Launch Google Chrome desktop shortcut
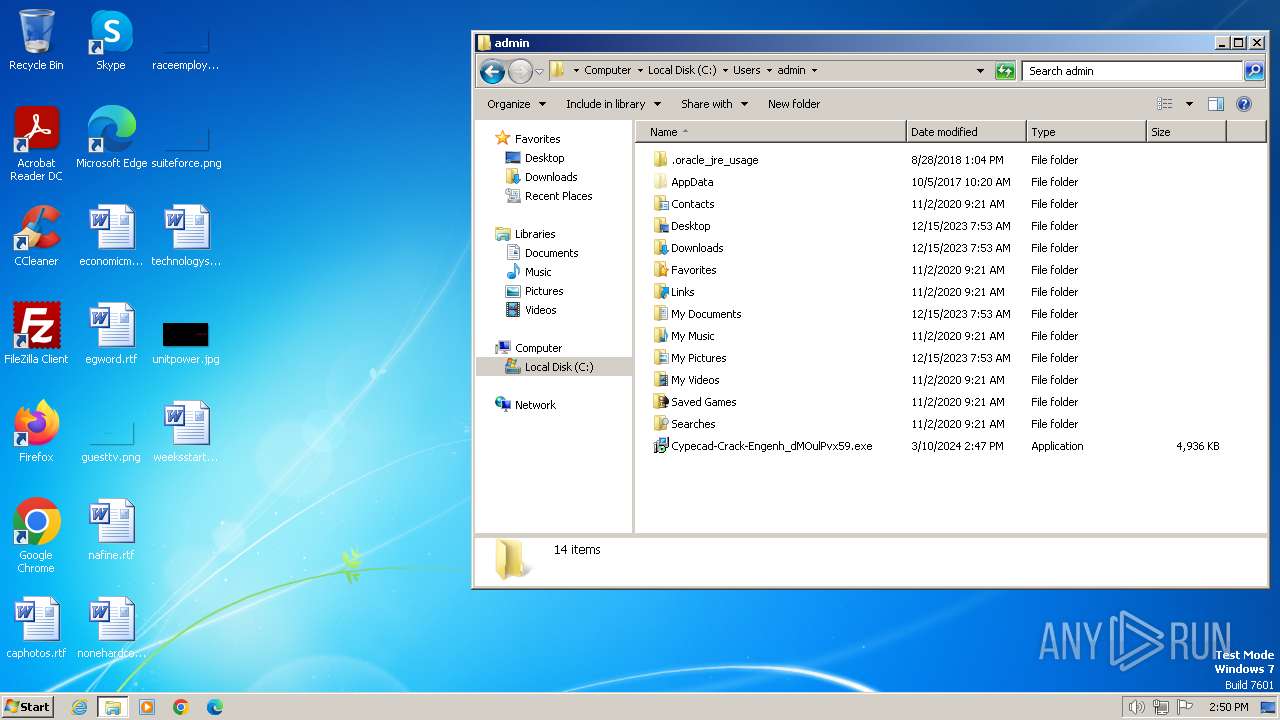The width and height of the screenshot is (1280, 720). click(36, 535)
